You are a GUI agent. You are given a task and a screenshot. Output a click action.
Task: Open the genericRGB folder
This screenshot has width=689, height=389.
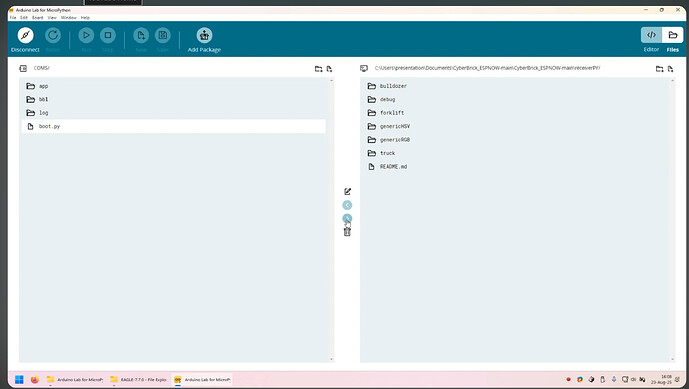[x=515, y=140]
